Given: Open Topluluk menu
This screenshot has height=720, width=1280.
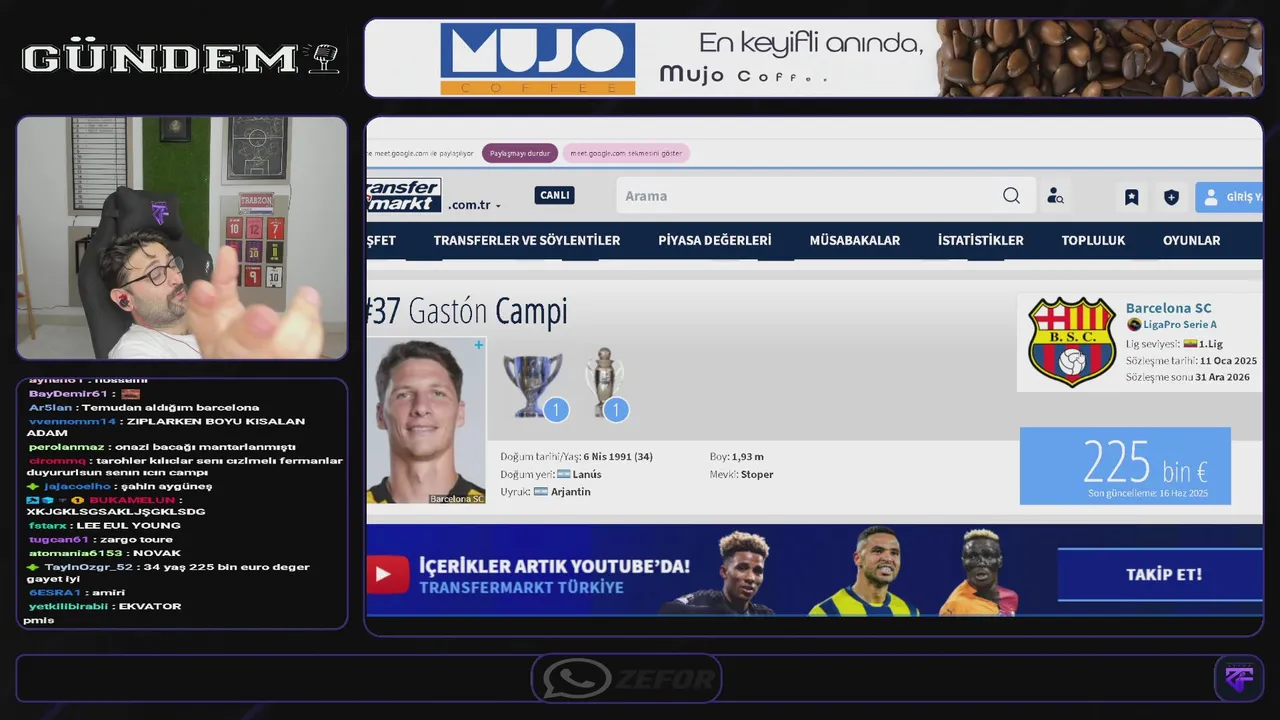Looking at the screenshot, I should (x=1093, y=240).
